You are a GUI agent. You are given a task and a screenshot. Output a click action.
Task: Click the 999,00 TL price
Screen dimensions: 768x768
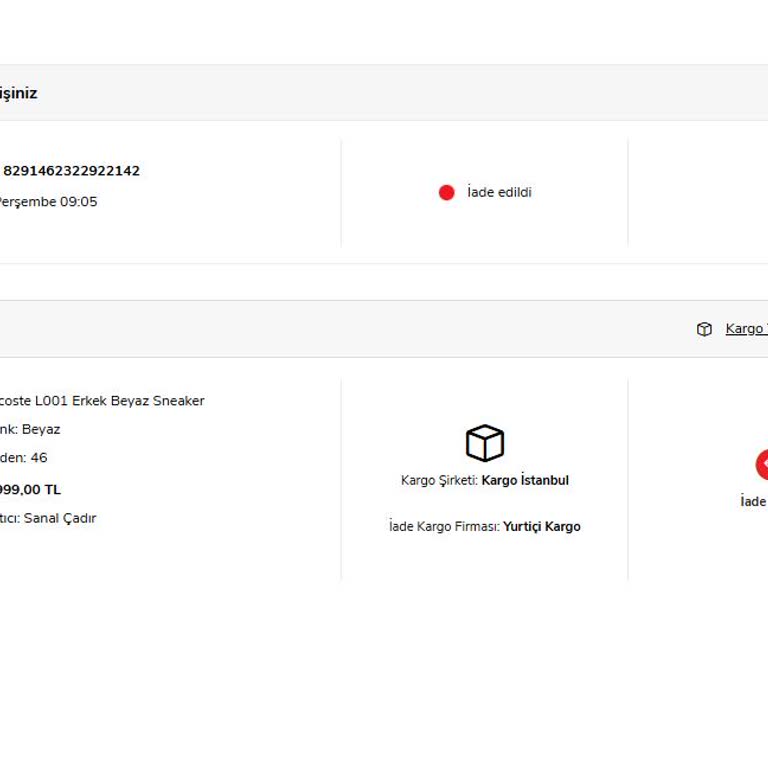click(30, 490)
